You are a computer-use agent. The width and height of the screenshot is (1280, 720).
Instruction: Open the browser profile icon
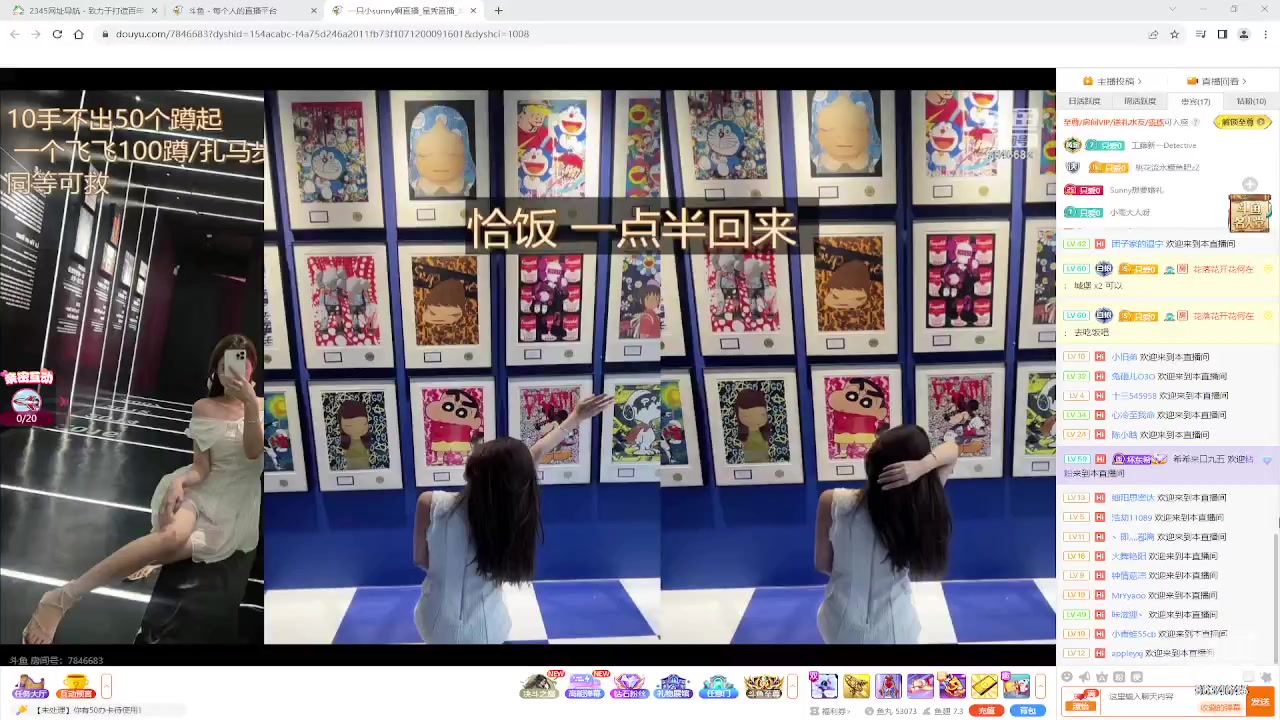click(1244, 34)
